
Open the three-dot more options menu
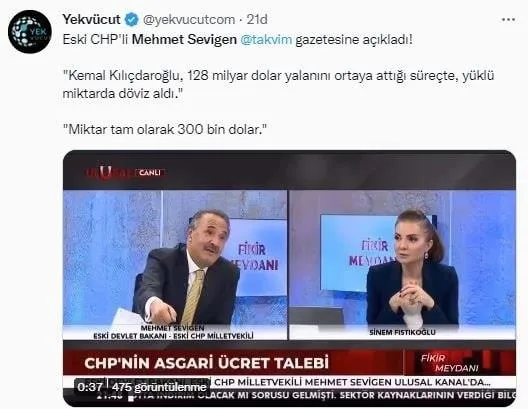[508, 20]
